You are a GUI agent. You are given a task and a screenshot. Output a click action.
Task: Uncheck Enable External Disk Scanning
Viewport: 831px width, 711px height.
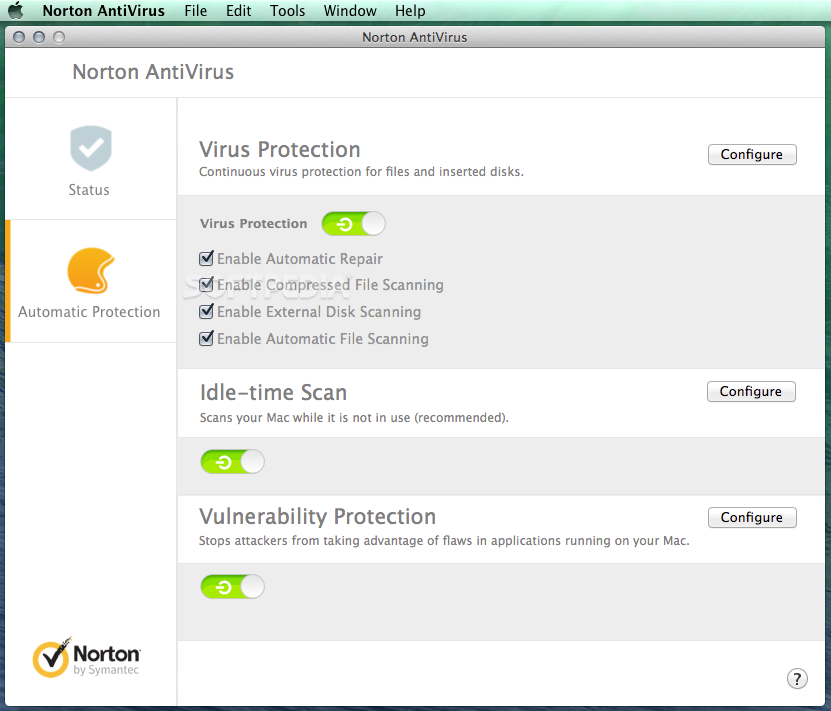pyautogui.click(x=207, y=312)
